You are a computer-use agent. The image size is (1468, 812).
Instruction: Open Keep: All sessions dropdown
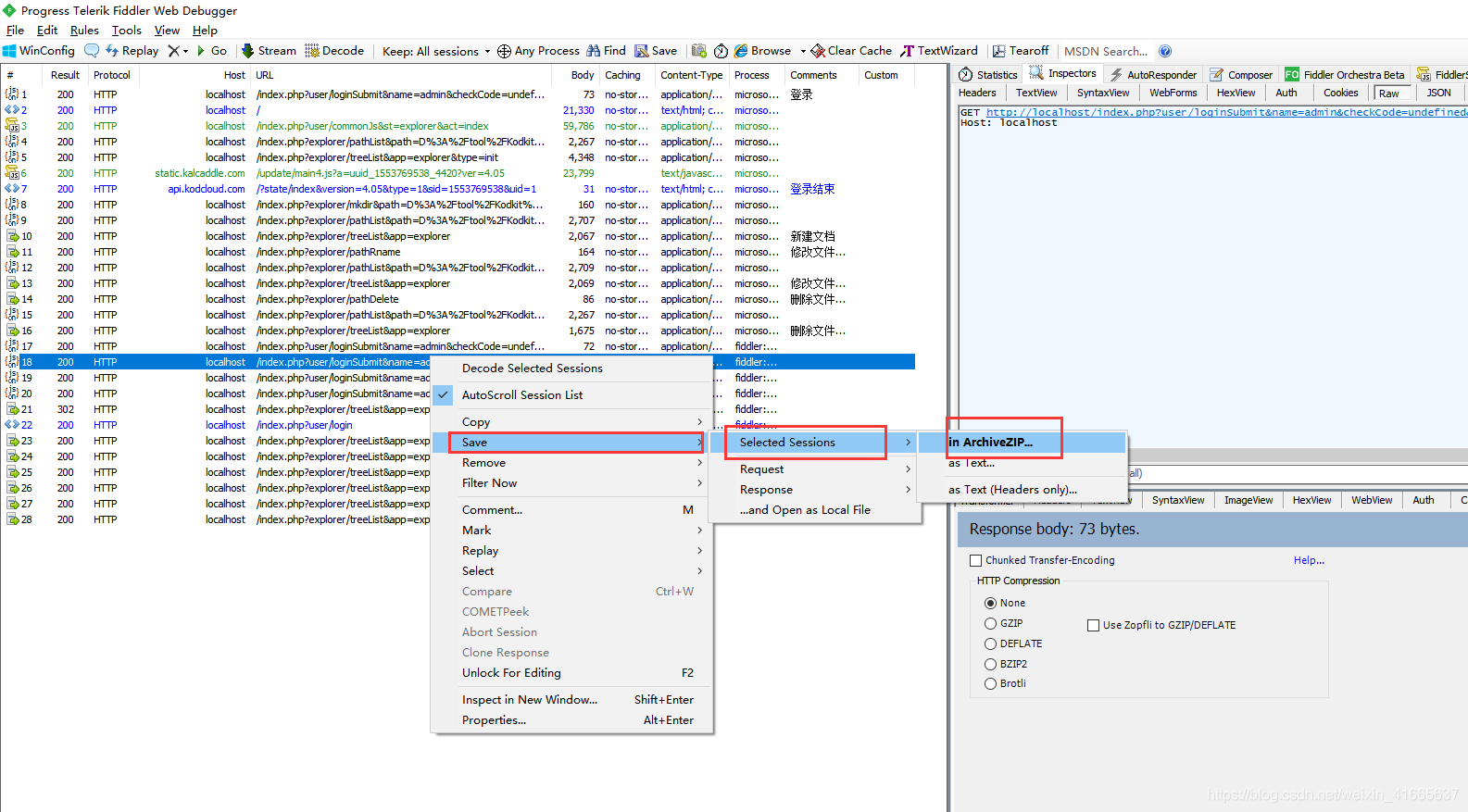(x=436, y=51)
